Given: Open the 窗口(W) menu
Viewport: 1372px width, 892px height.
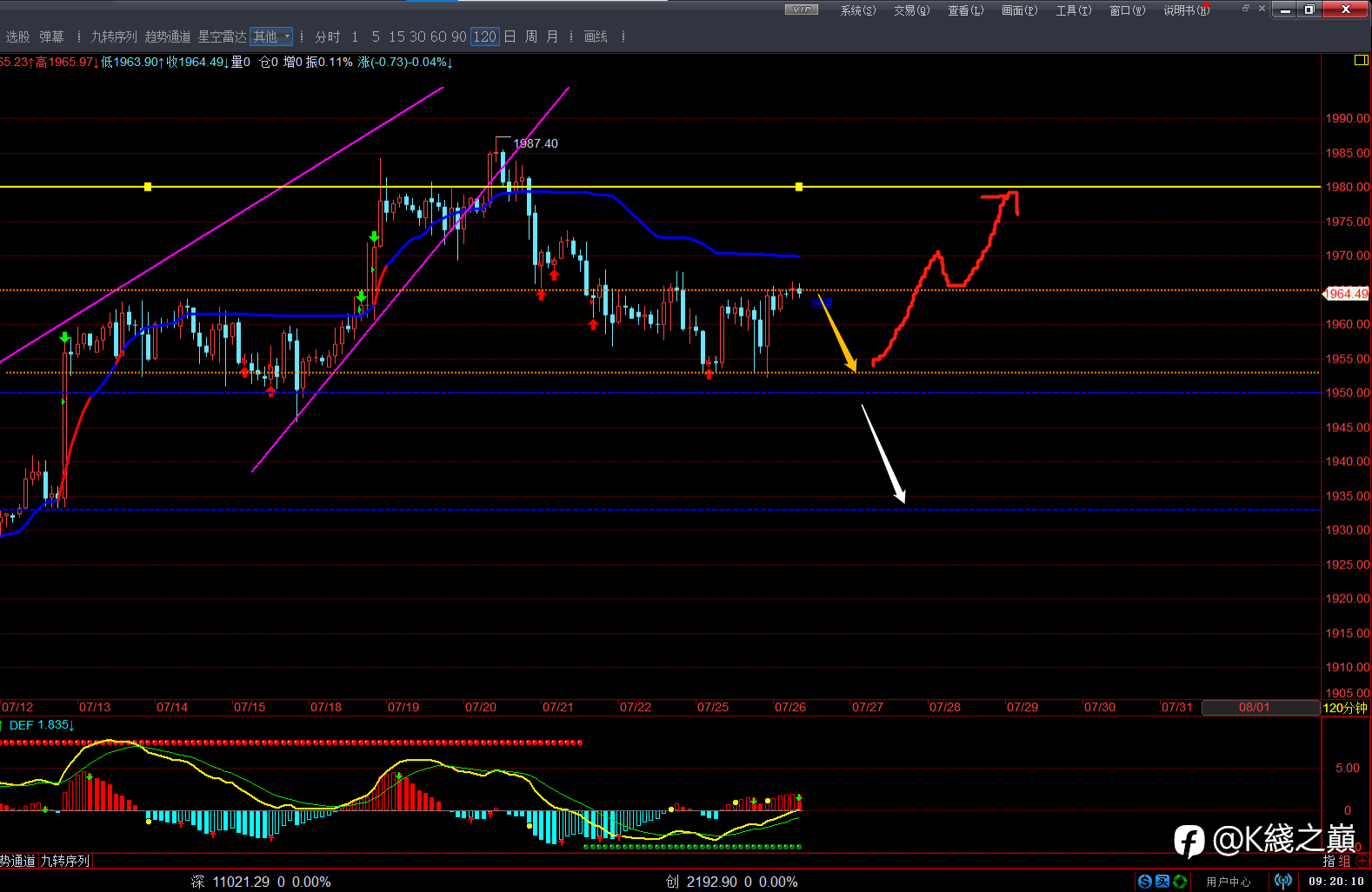Looking at the screenshot, I should pyautogui.click(x=1128, y=10).
